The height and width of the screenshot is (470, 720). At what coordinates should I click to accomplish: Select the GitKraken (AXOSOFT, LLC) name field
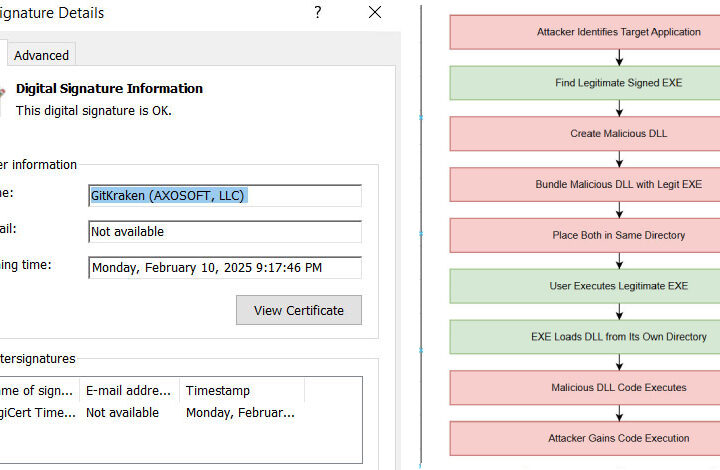[225, 196]
